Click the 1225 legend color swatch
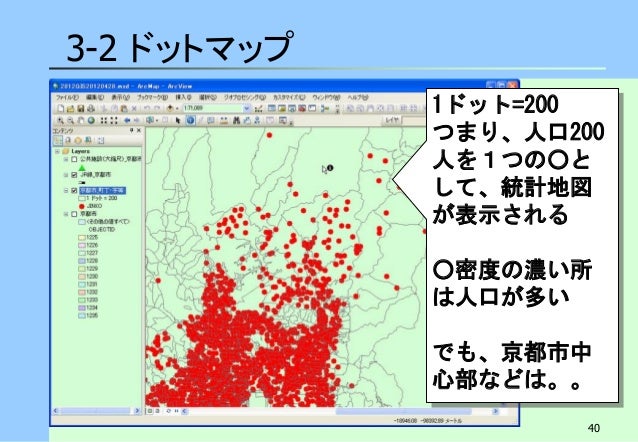This screenshot has height=442, width=638. pos(81,237)
